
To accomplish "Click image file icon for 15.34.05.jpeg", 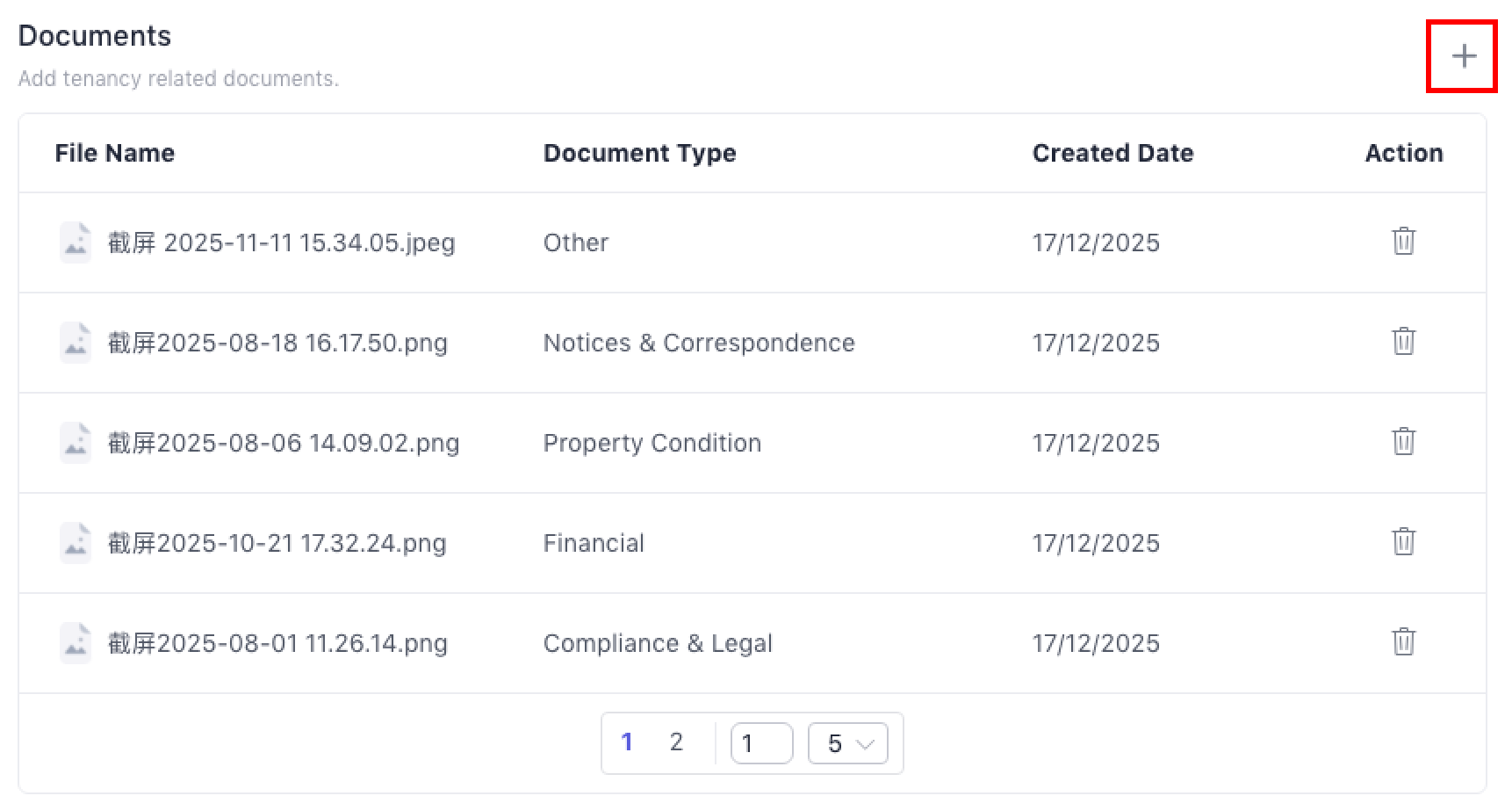I will [x=76, y=242].
